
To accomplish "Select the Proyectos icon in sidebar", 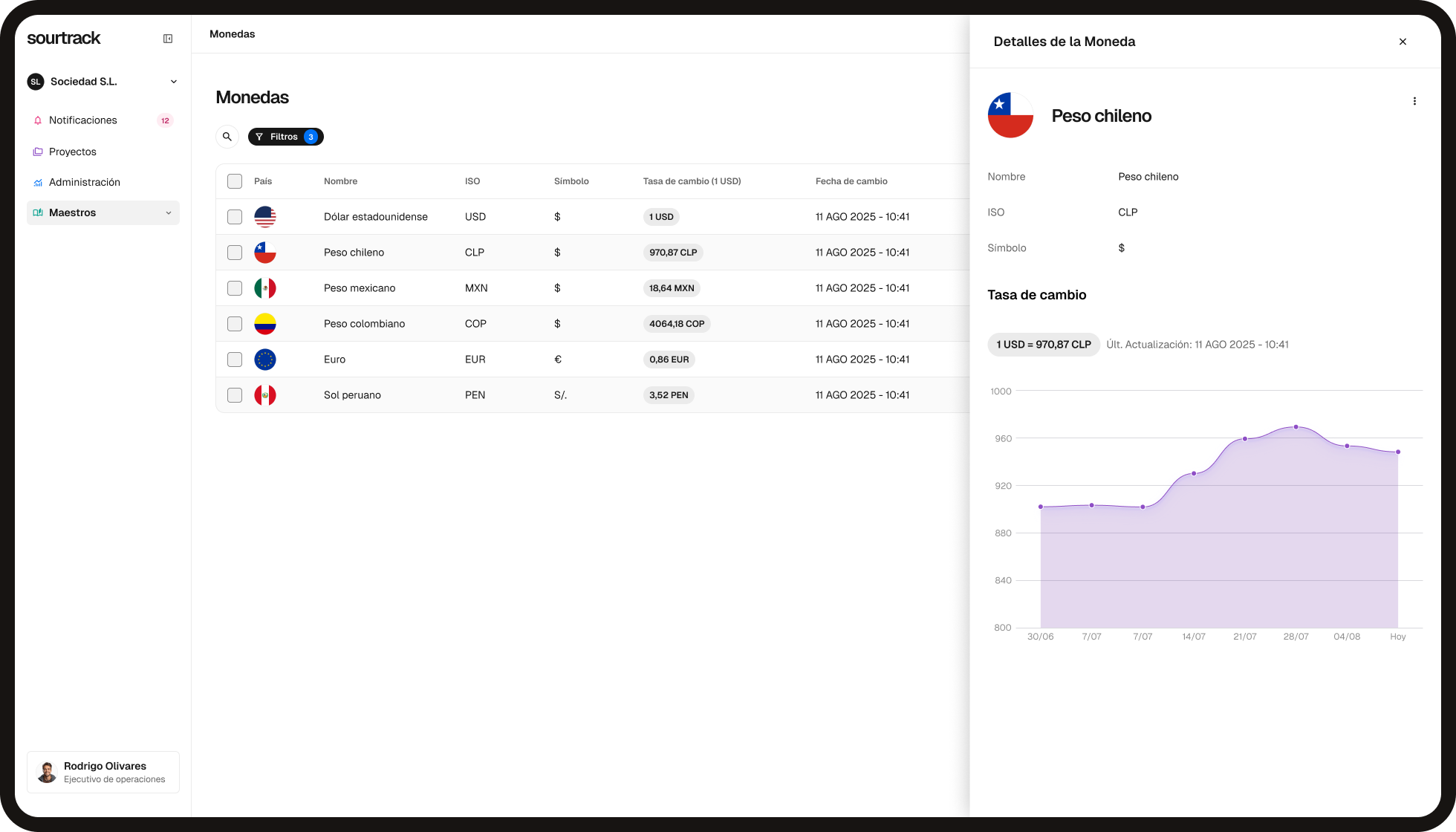I will pos(38,152).
